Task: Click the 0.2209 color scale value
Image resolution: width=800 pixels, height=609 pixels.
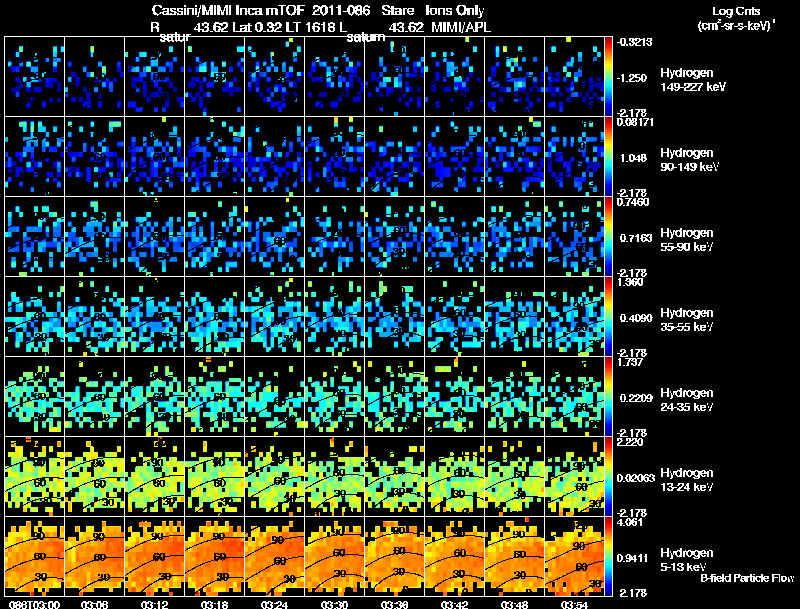Action: (x=636, y=398)
